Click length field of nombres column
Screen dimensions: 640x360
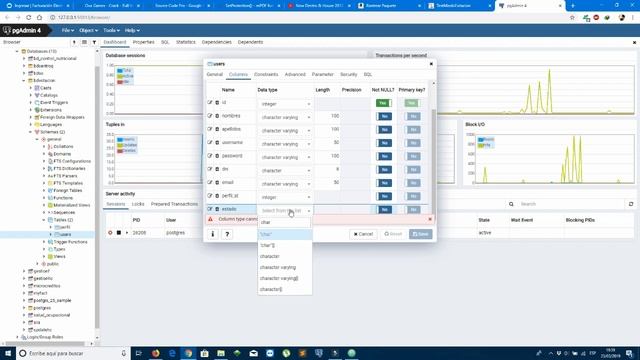coord(328,116)
